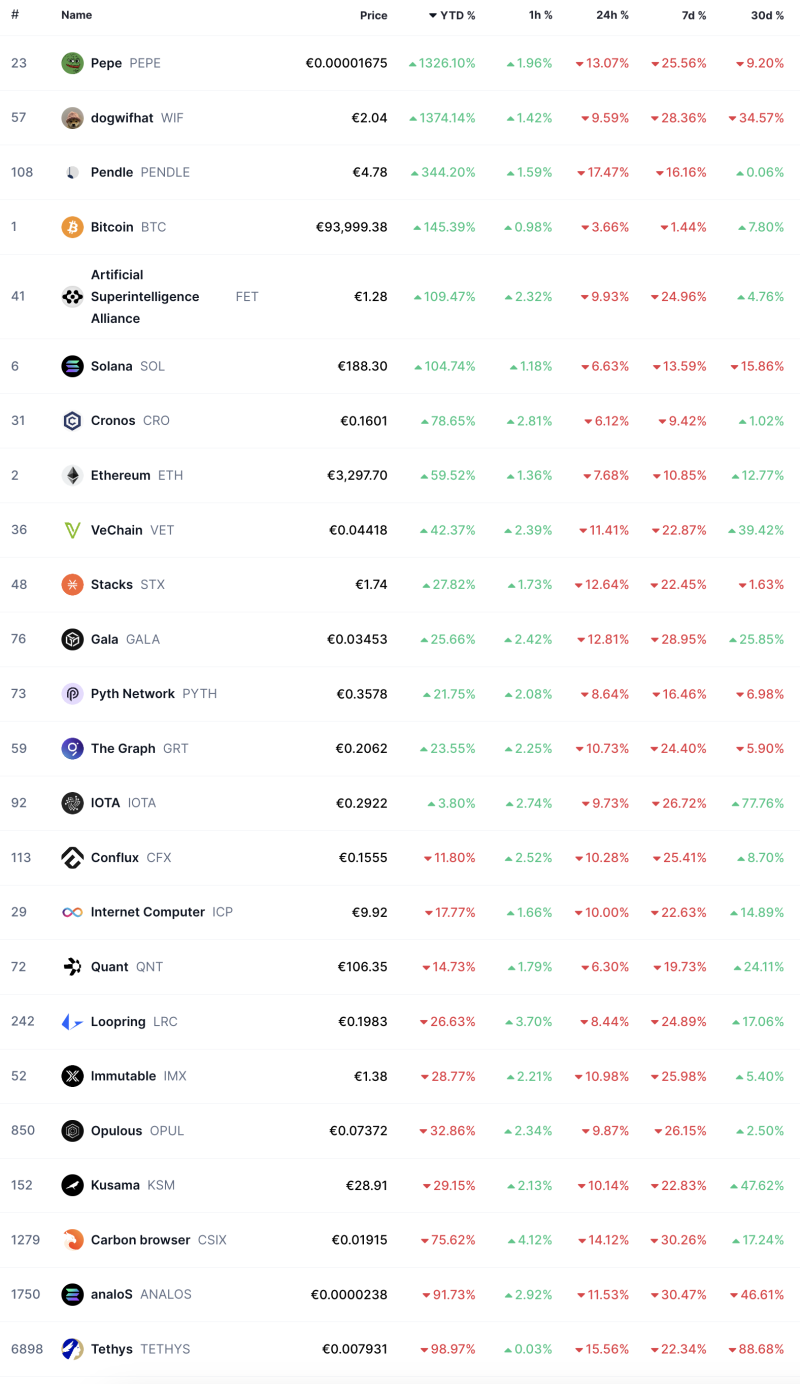
Task: Open the Artificial Superintelligence Alliance link
Action: click(x=145, y=297)
